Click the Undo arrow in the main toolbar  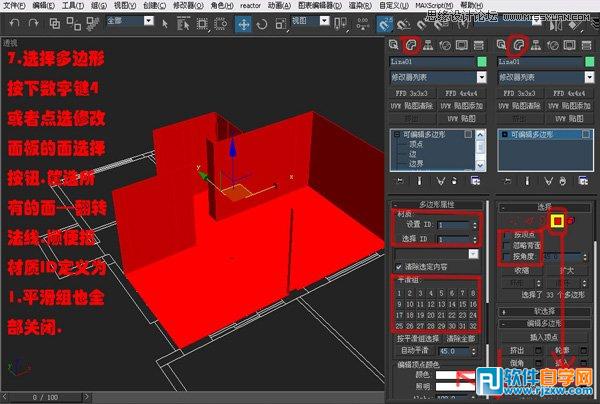tap(15, 24)
